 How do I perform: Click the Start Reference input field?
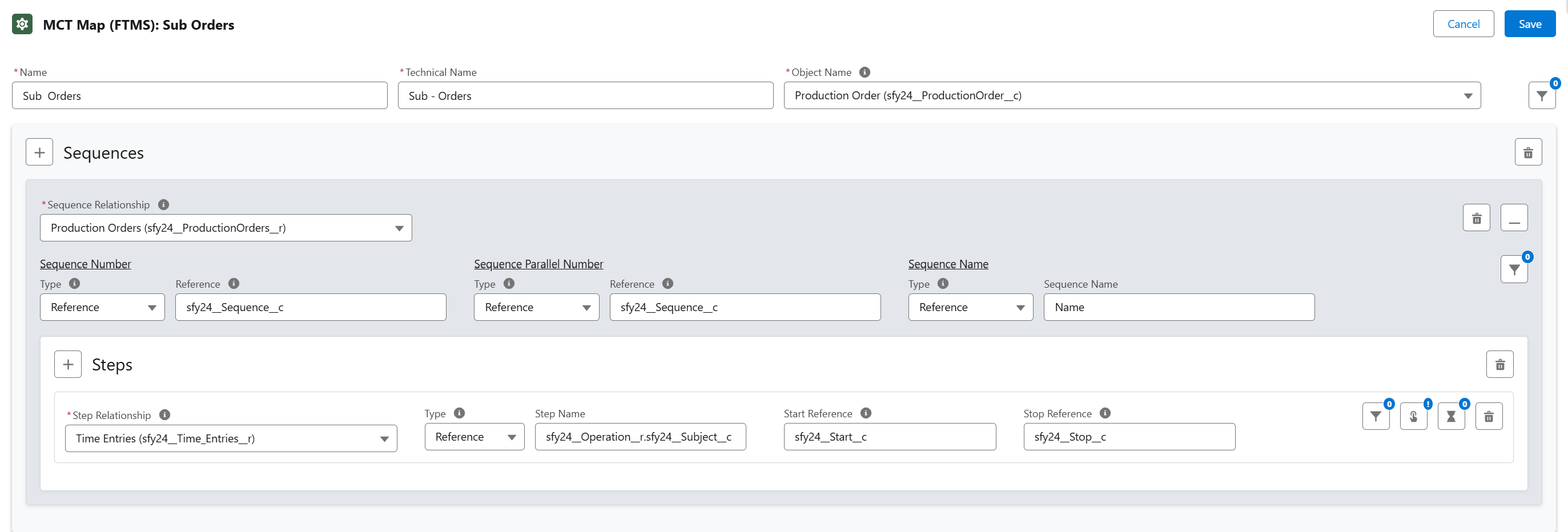[x=889, y=437]
